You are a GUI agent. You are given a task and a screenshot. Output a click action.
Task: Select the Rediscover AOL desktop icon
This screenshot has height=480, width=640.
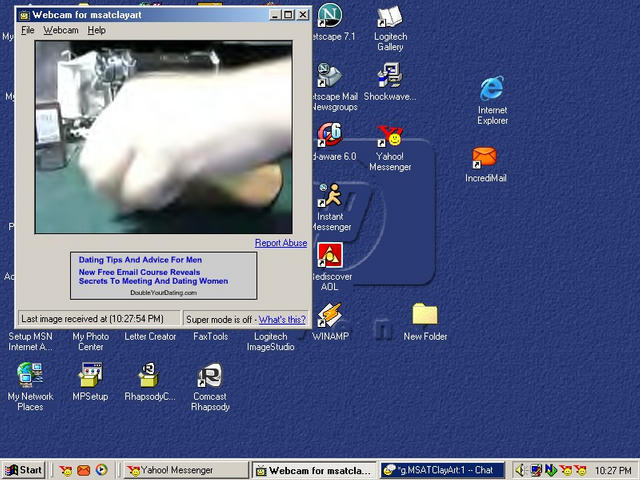click(330, 255)
